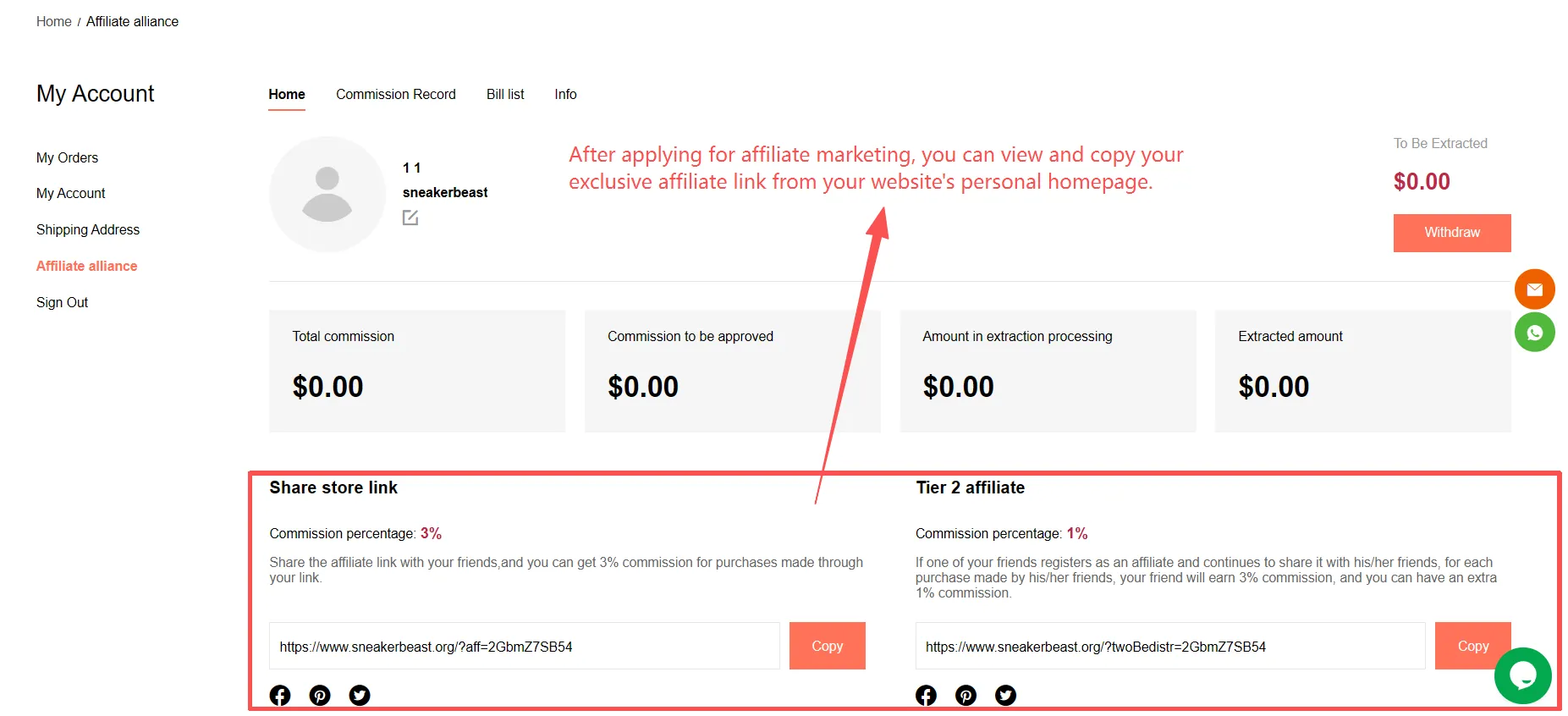Copy the share store affiliate link
The width and height of the screenshot is (1568, 716).
pos(827,646)
